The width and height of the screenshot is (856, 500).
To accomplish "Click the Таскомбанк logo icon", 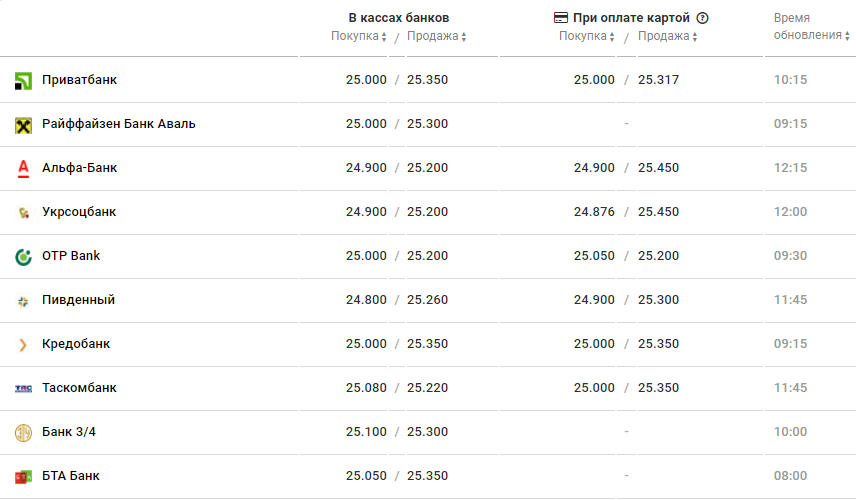I will (x=24, y=389).
